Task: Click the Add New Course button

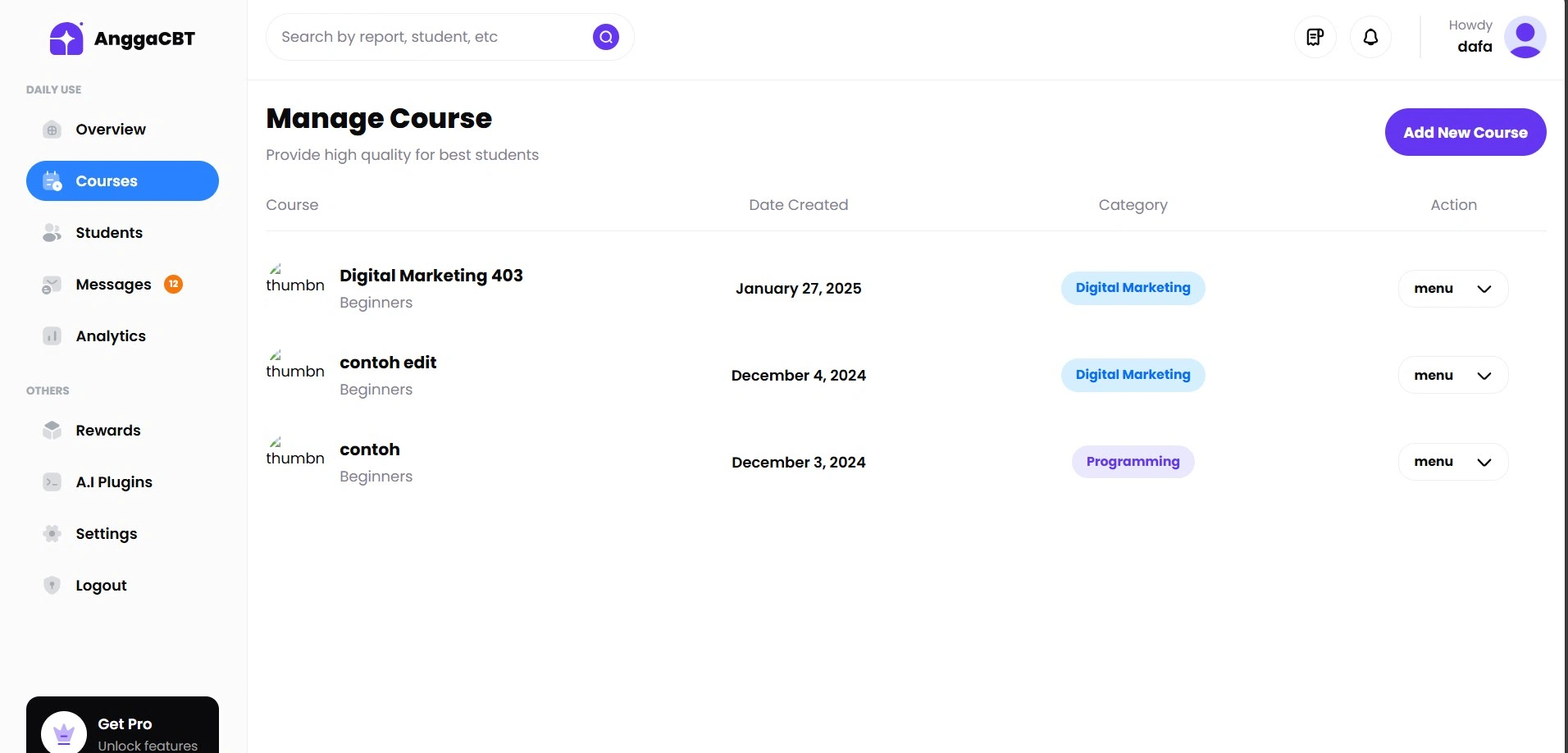Action: click(1465, 132)
